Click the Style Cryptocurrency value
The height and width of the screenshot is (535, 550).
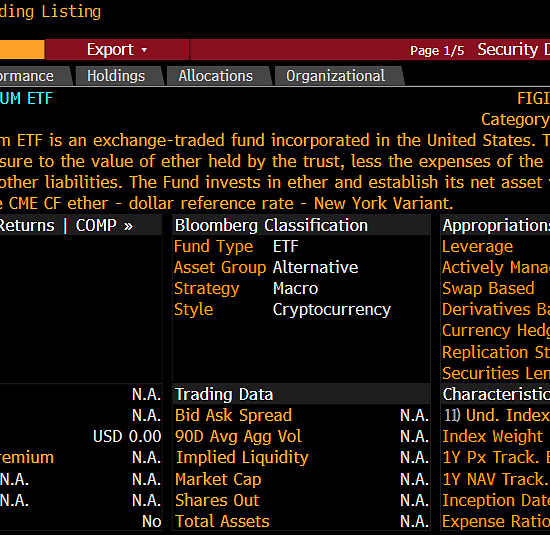pos(332,309)
